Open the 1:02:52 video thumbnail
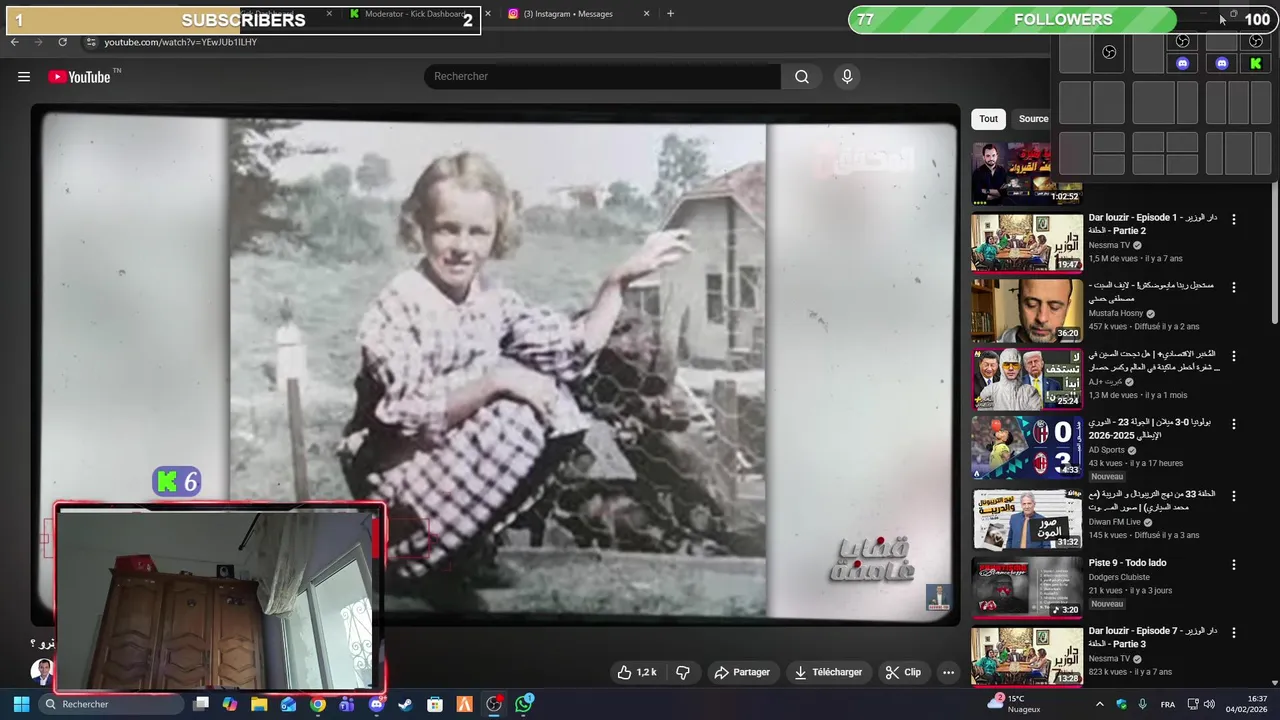 click(1027, 174)
